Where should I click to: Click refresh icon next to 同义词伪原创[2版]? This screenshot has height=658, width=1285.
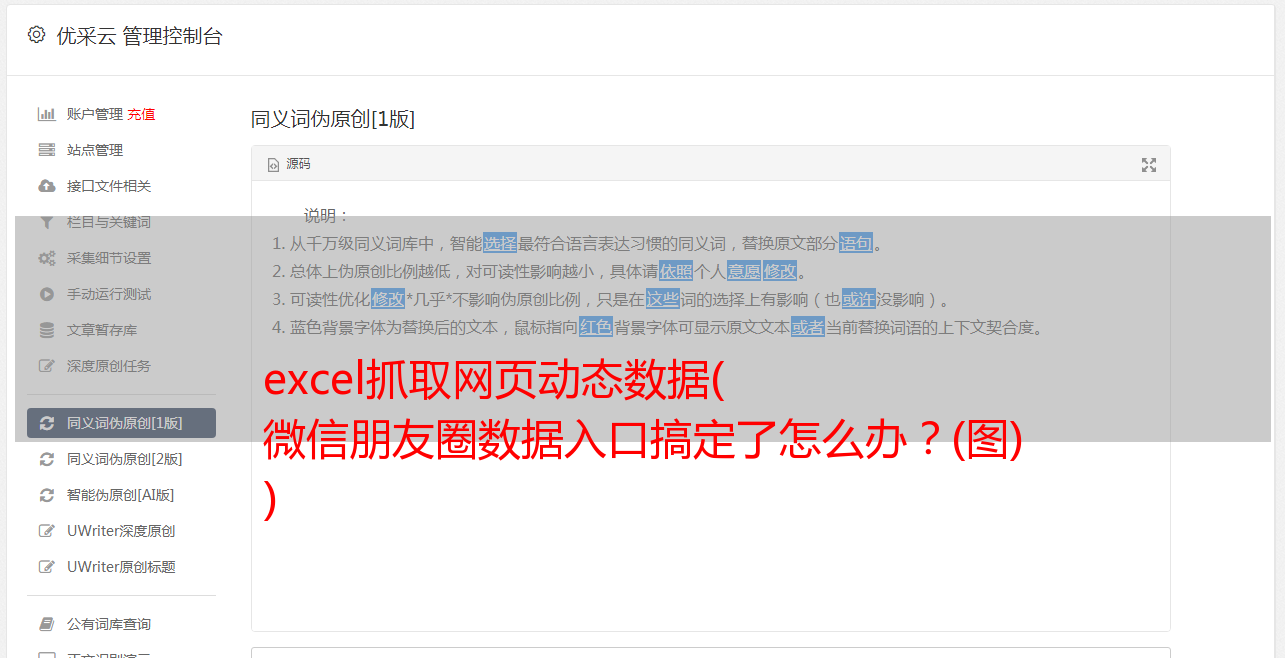click(x=46, y=459)
